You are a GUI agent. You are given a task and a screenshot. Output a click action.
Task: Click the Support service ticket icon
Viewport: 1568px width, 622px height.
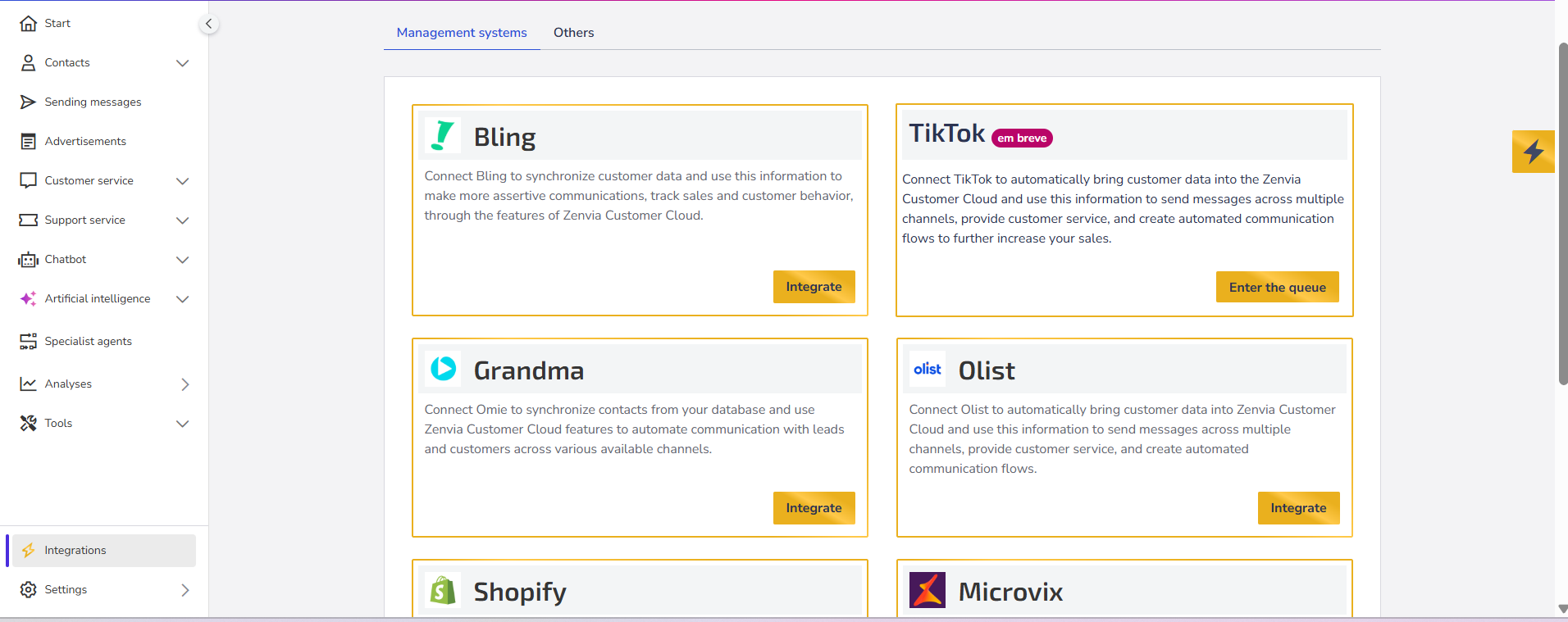point(29,220)
